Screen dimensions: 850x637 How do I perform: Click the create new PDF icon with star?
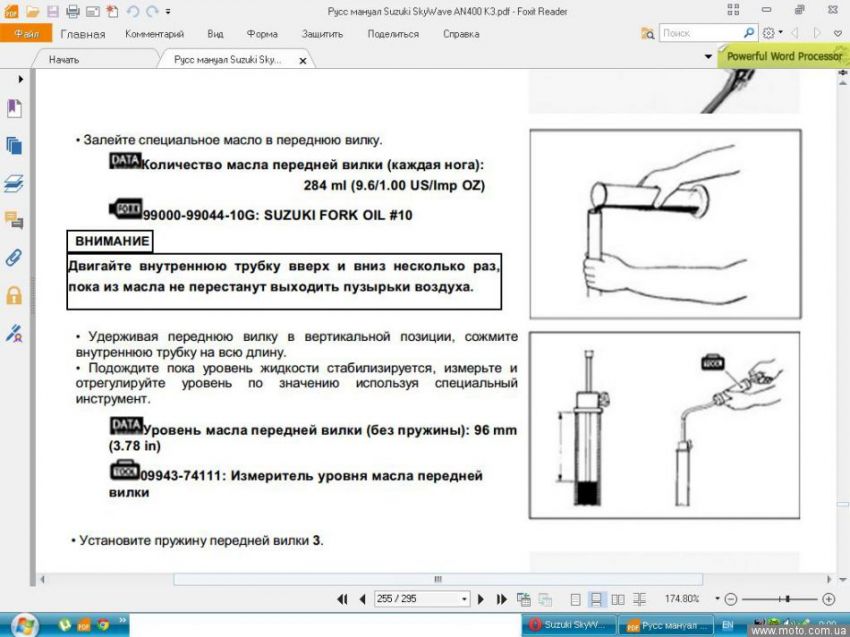click(112, 11)
